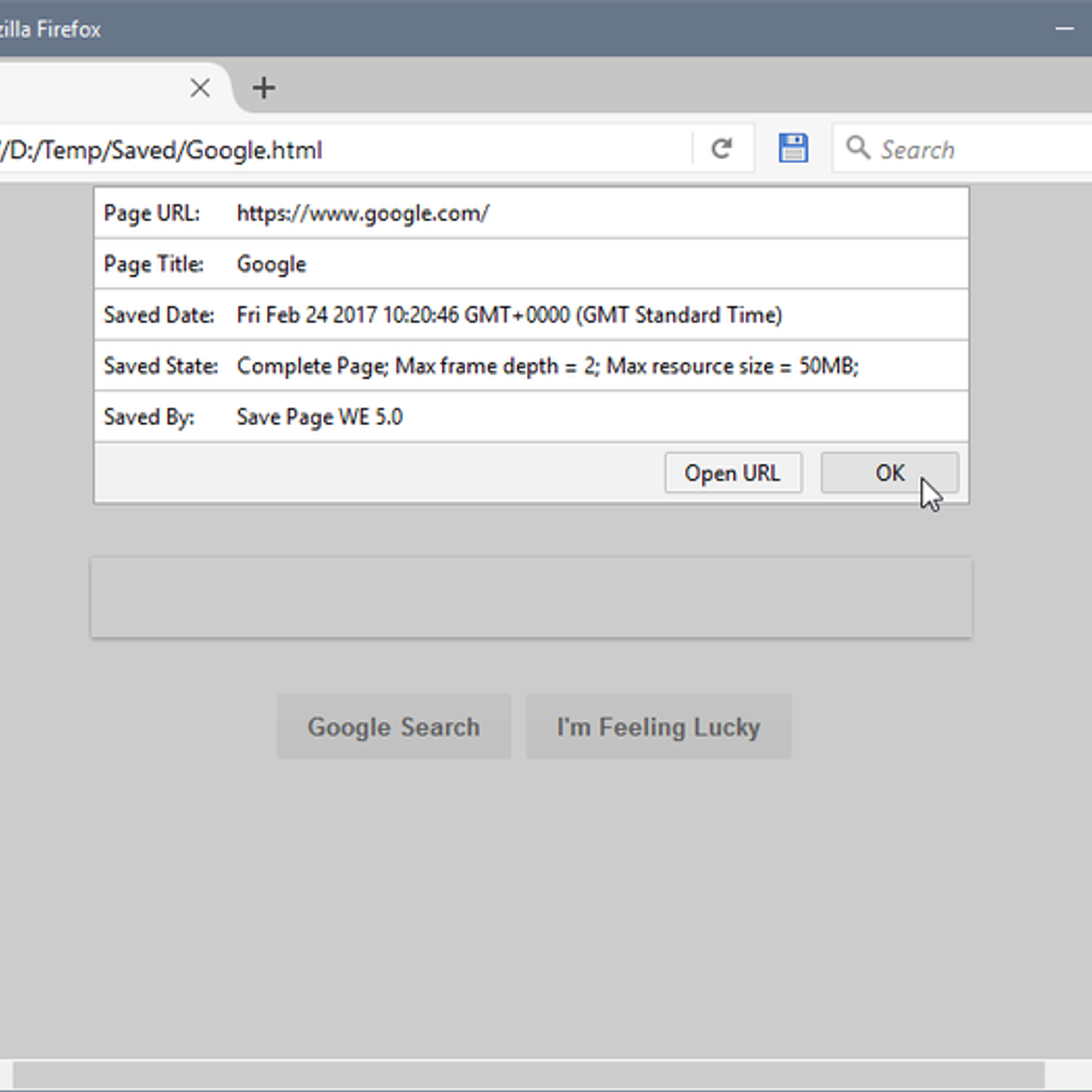Viewport: 1092px width, 1092px height.
Task: Click the Saved Date value text
Action: 509,315
